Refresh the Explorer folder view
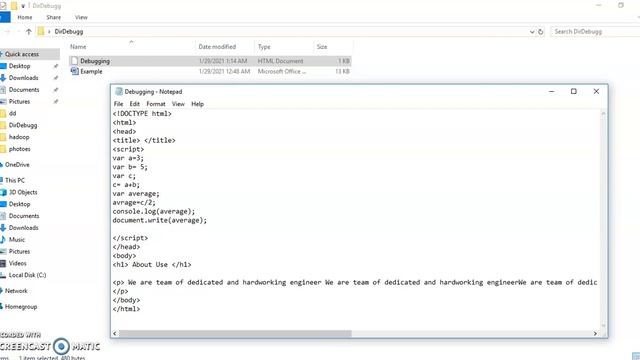The image size is (640, 360). [x=540, y=31]
